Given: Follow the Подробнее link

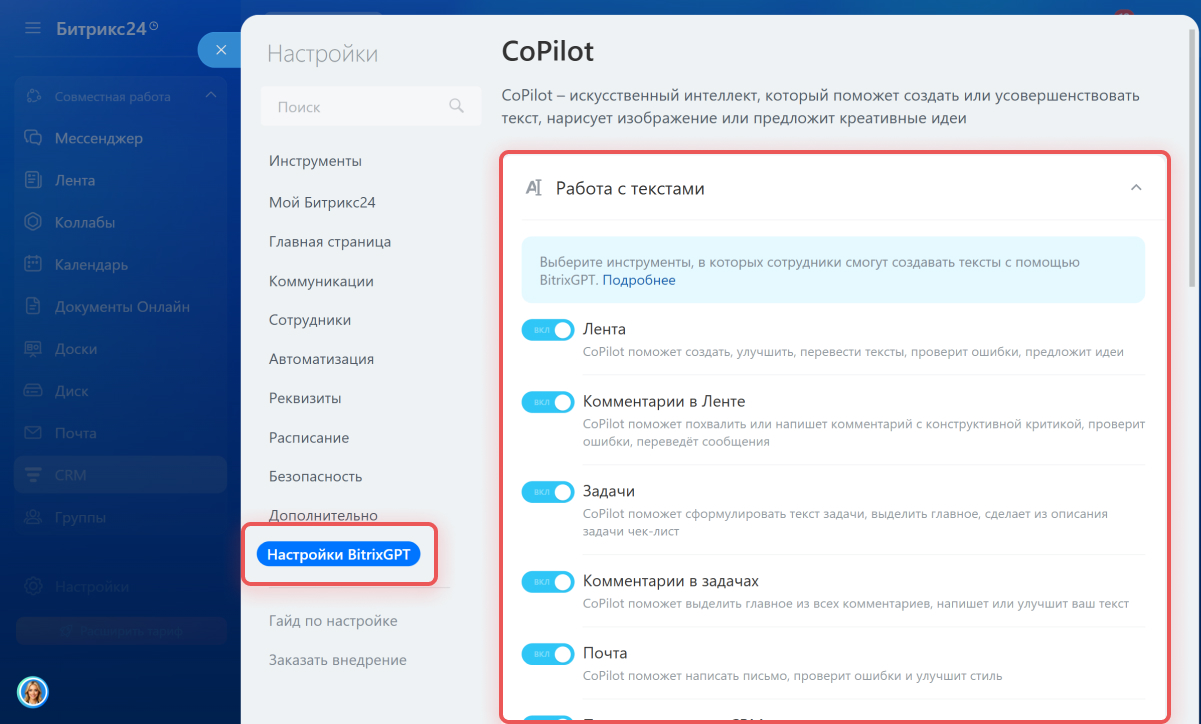Looking at the screenshot, I should (x=639, y=280).
